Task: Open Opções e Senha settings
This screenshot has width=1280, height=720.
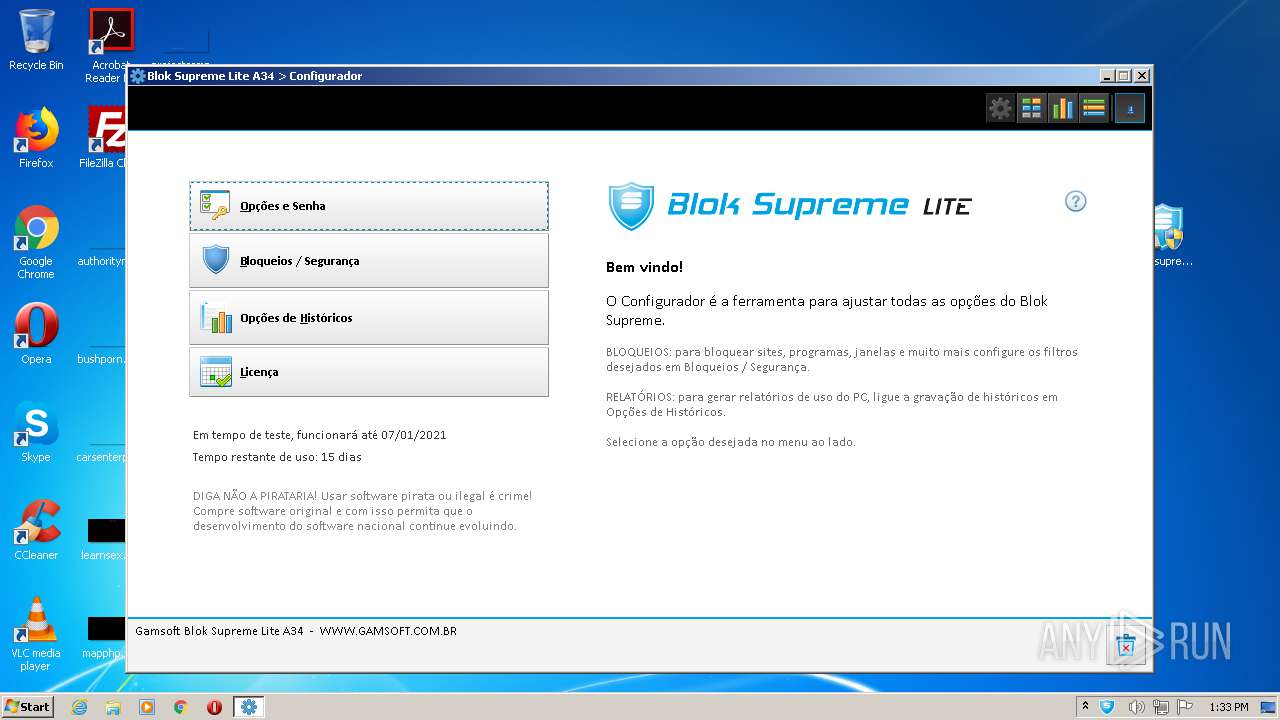Action: pos(369,206)
